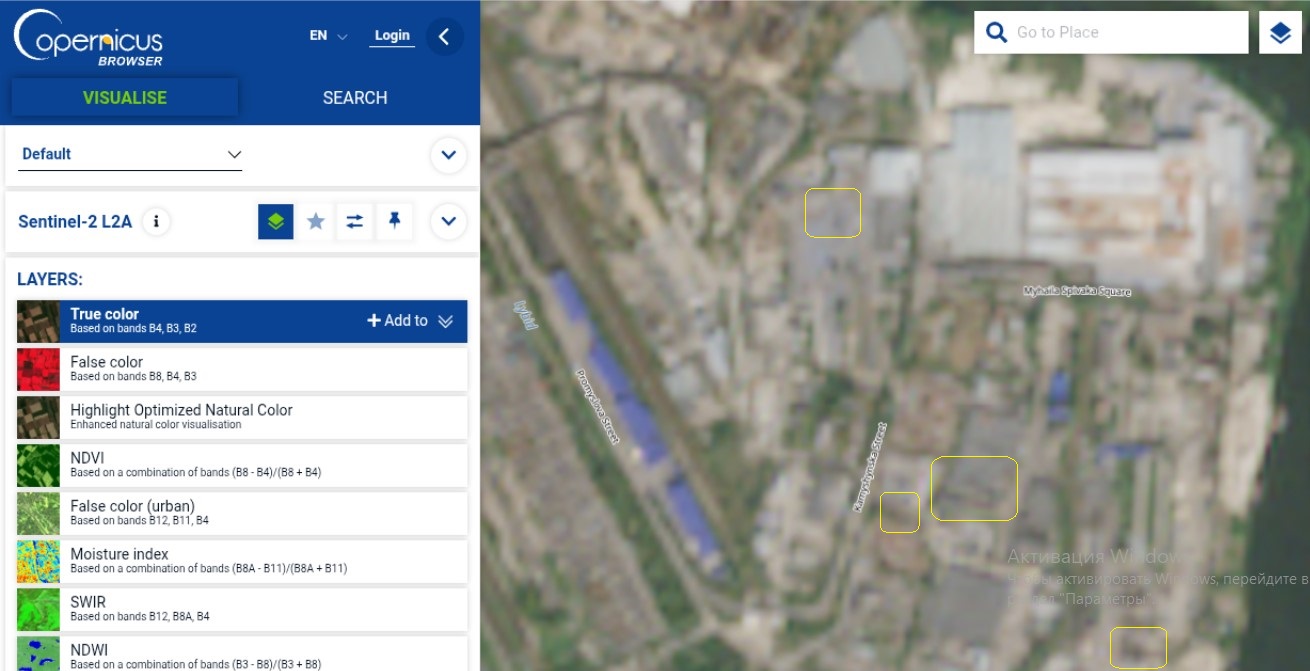Open the effects sliders icon
Image resolution: width=1310 pixels, height=671 pixels.
click(x=355, y=221)
